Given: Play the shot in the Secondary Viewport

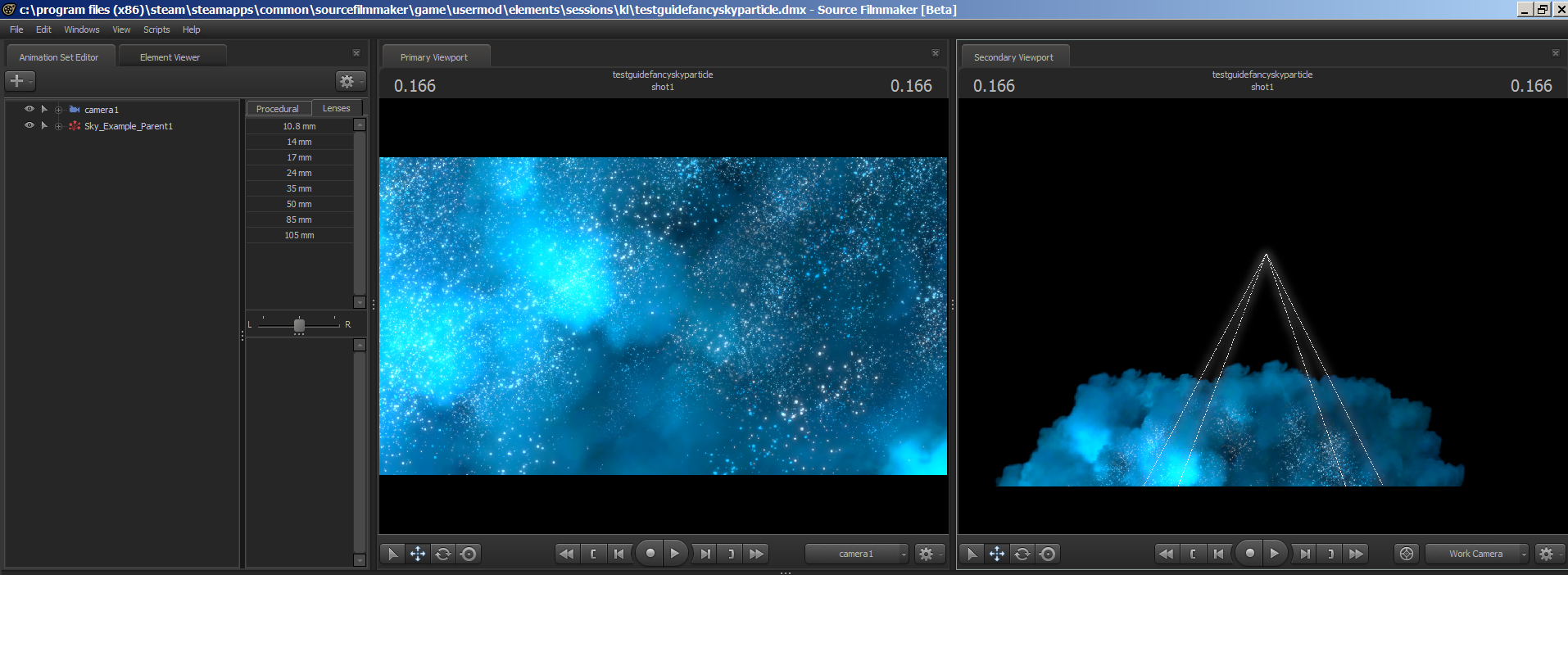Looking at the screenshot, I should tap(1274, 554).
